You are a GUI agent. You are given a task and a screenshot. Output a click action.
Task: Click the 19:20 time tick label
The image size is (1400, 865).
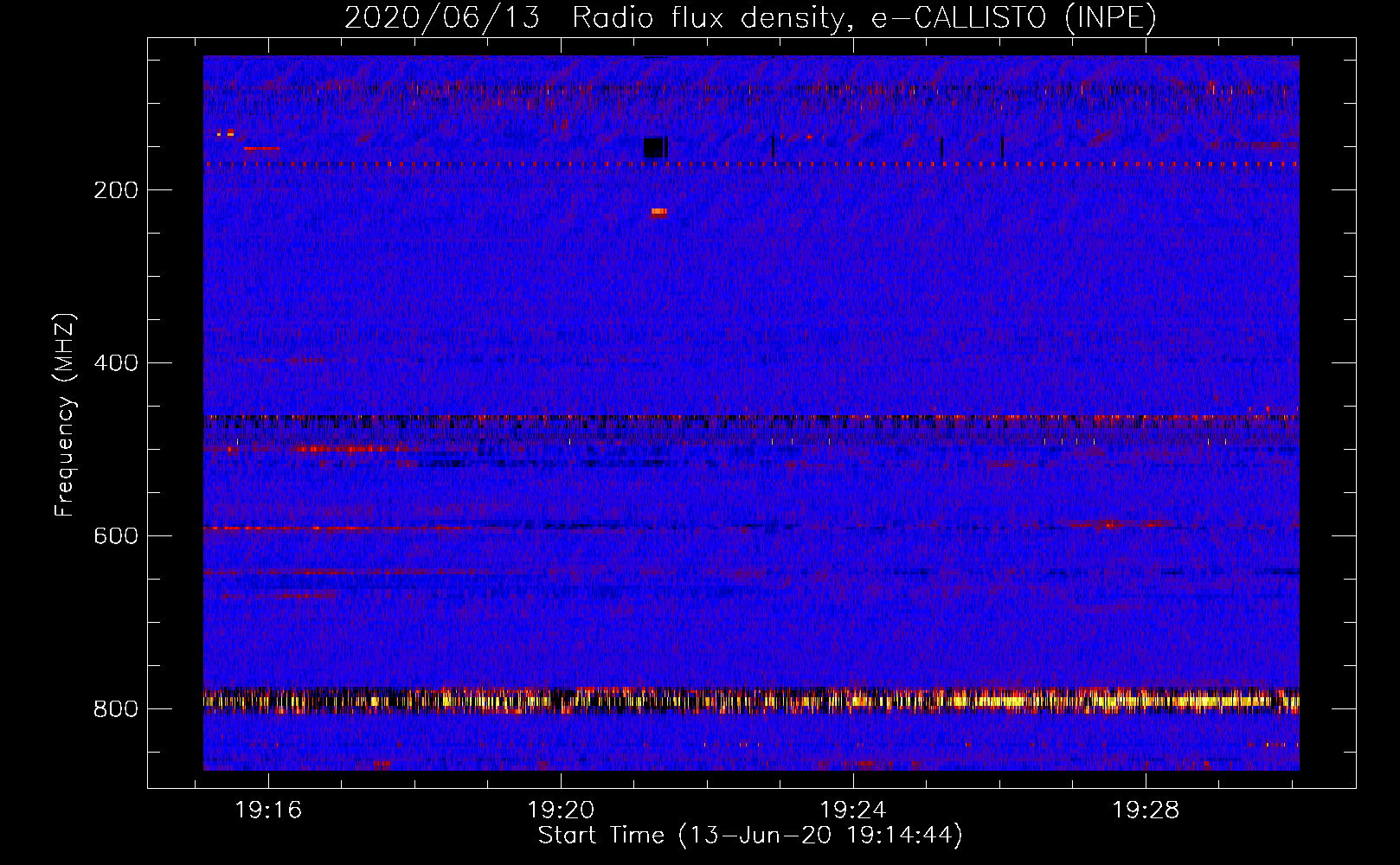561,811
